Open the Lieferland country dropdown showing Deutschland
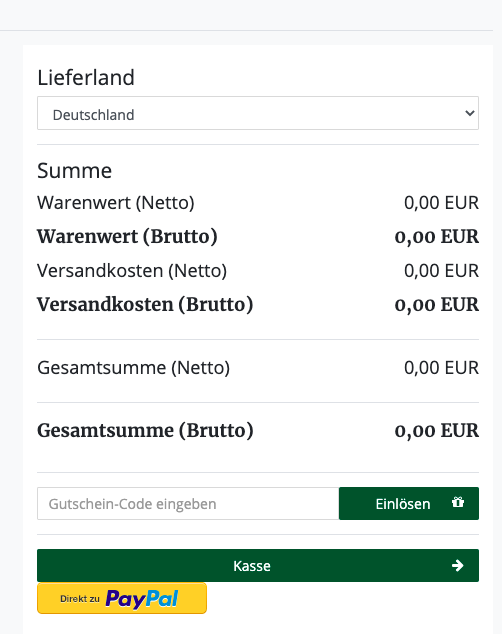The image size is (502, 634). (258, 113)
